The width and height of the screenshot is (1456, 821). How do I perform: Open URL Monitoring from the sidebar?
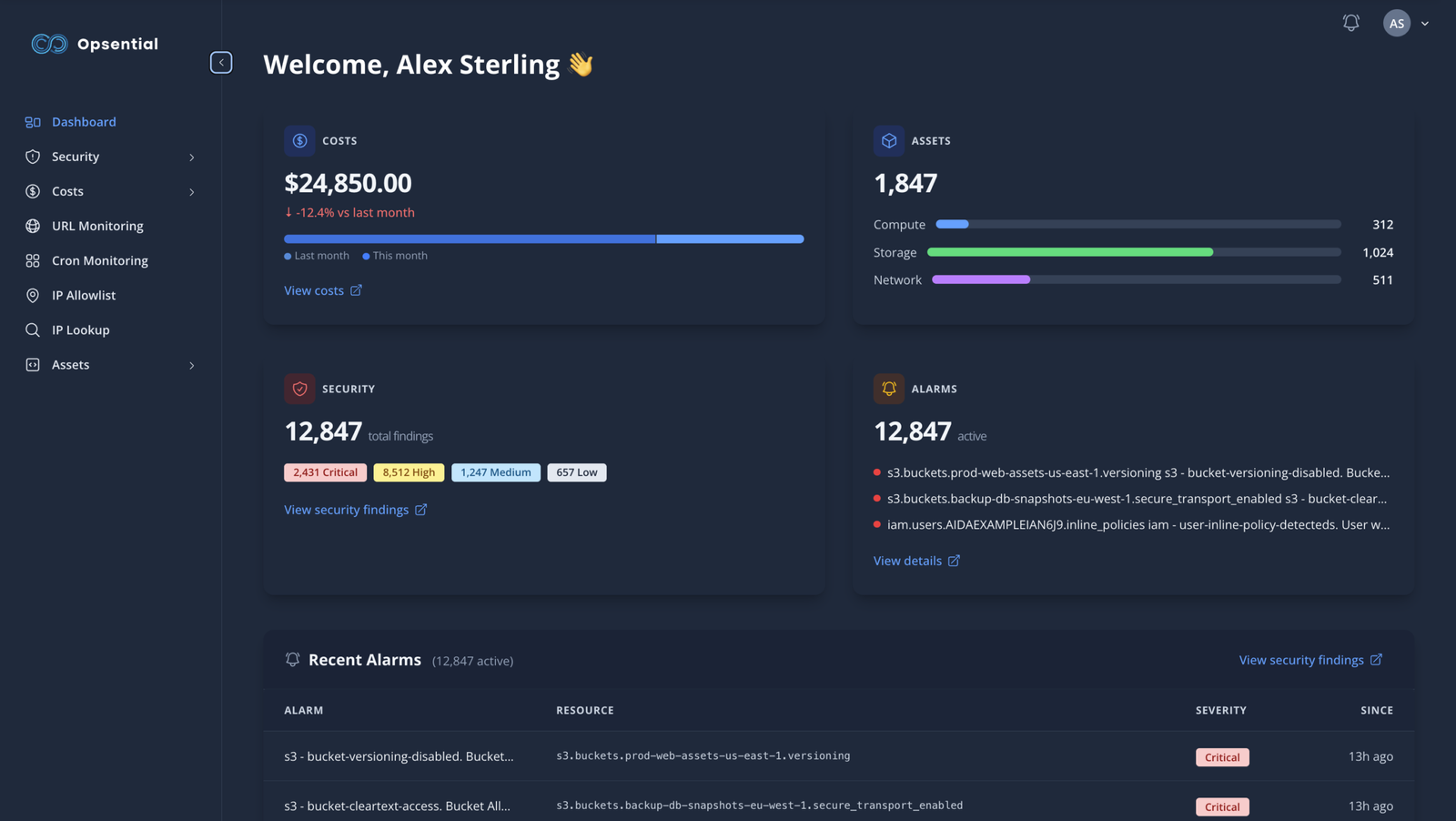click(x=97, y=226)
